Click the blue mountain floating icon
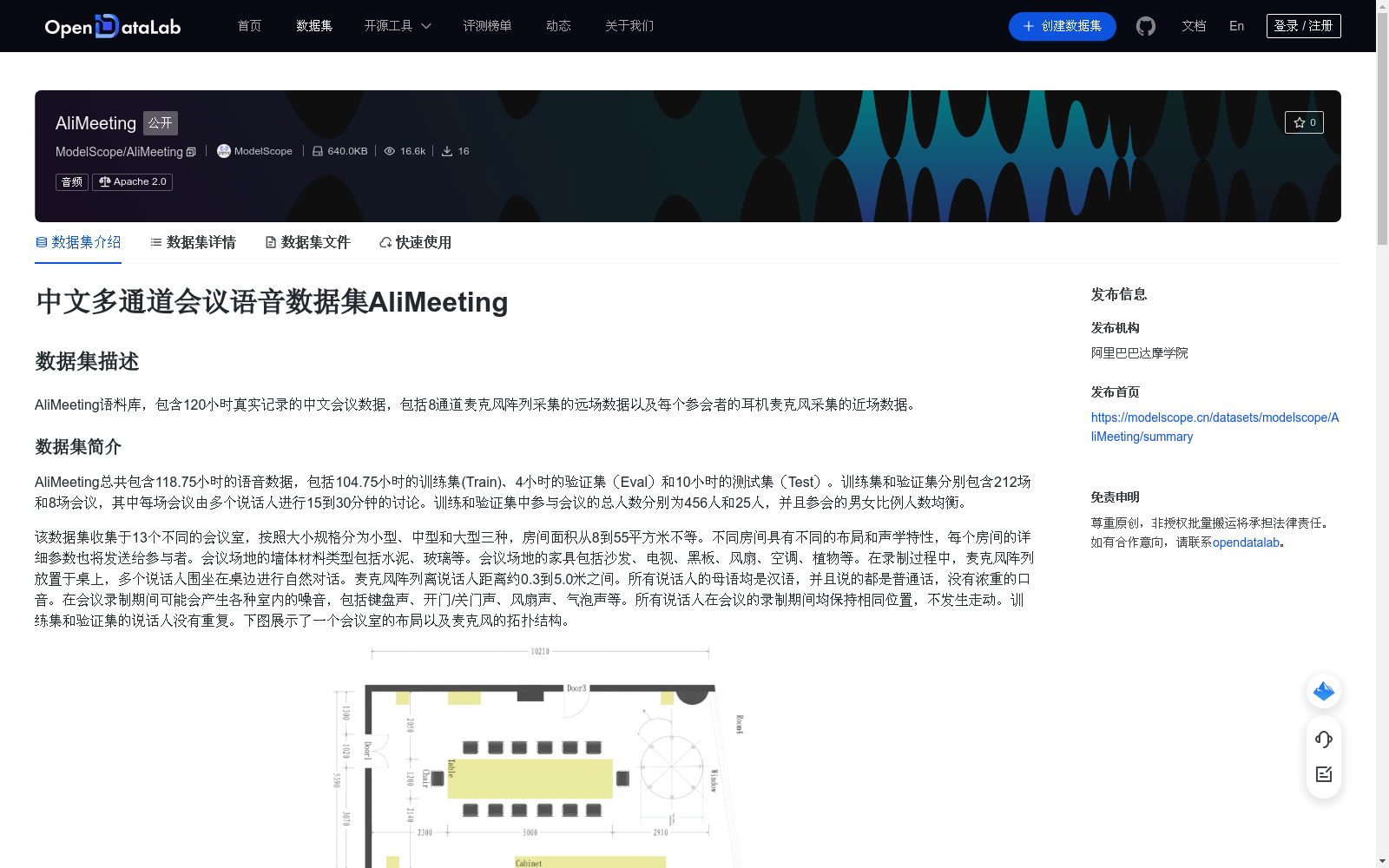 click(x=1323, y=691)
